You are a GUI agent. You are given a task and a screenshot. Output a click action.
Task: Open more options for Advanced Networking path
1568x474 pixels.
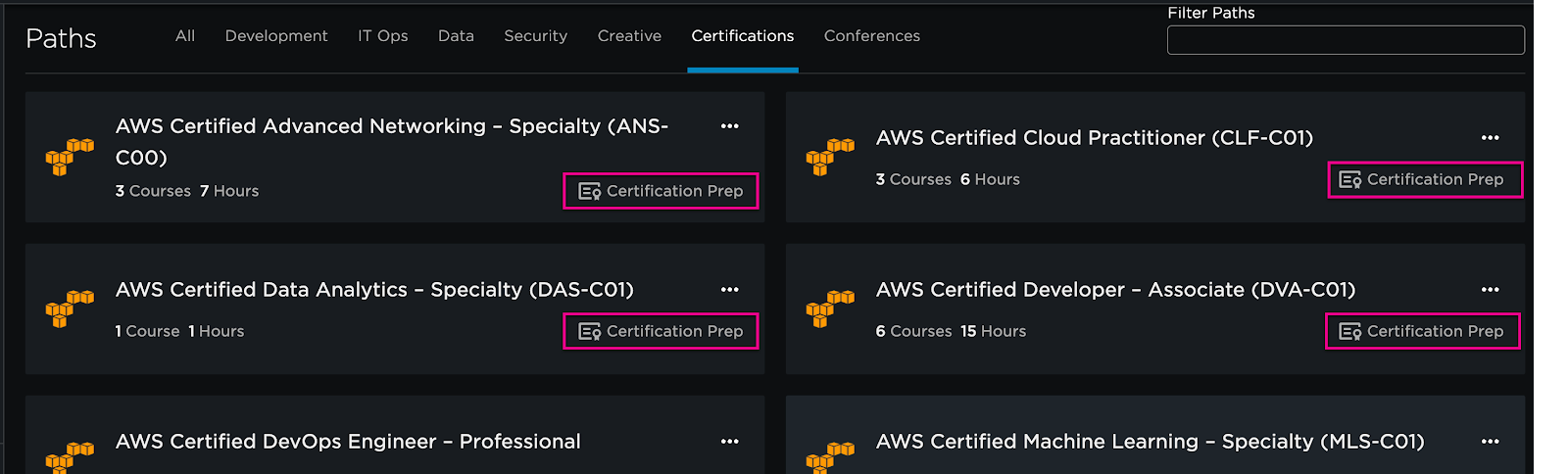click(730, 126)
